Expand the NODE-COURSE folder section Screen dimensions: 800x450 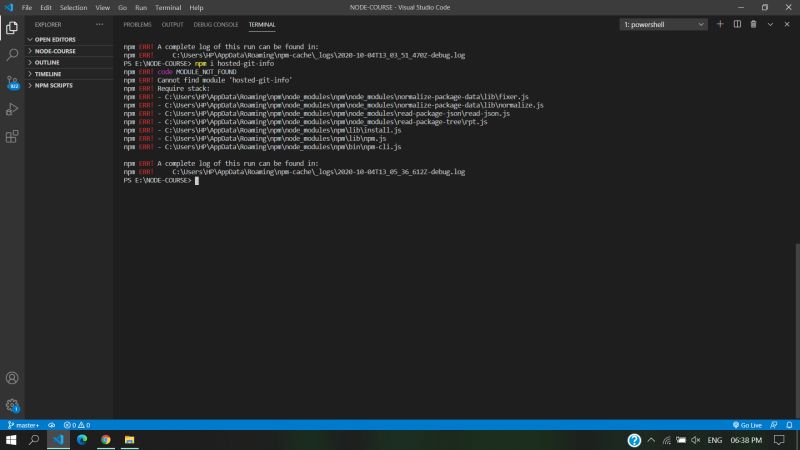[69, 51]
